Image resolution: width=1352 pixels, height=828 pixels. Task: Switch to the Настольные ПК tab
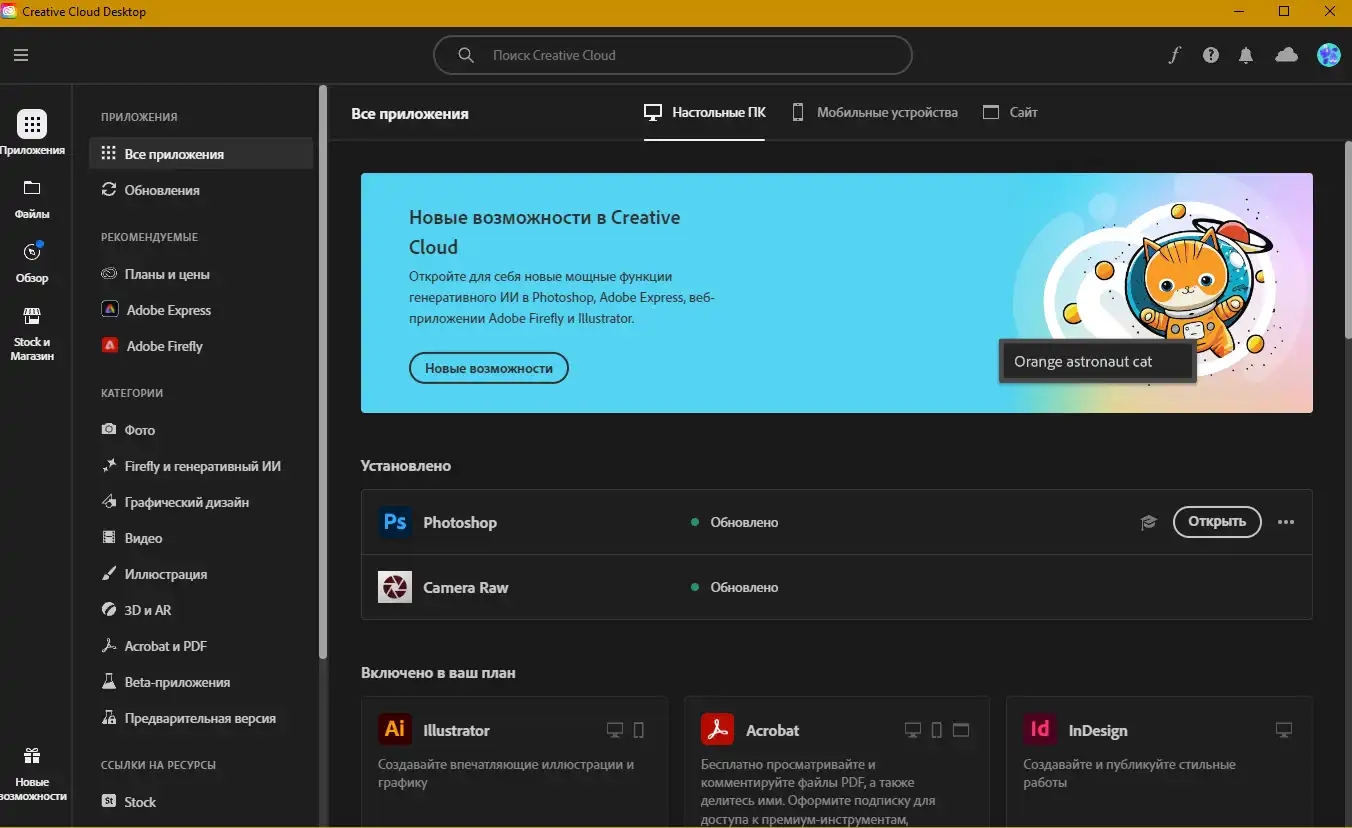tap(705, 112)
